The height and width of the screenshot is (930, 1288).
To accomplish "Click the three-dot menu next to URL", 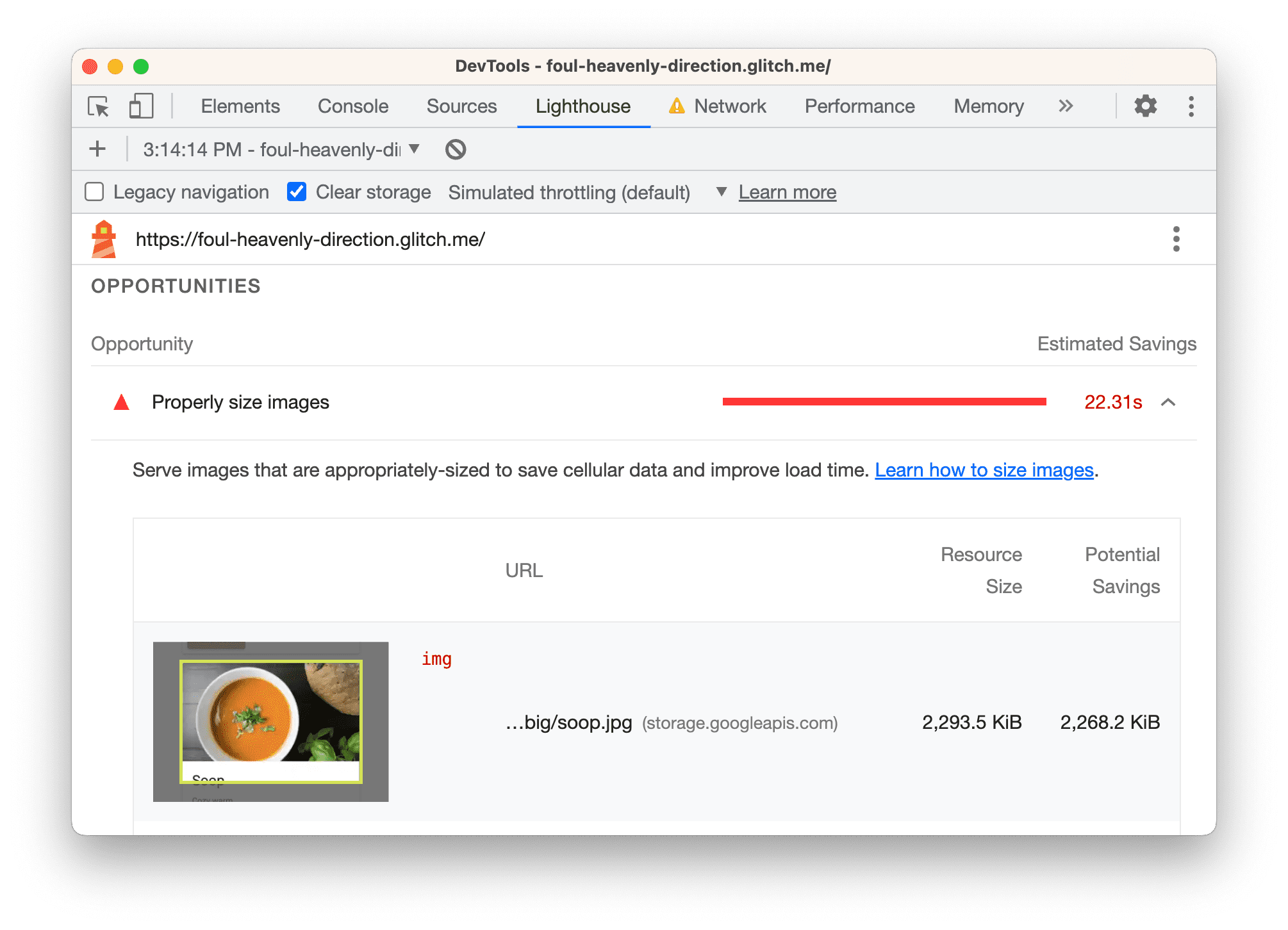I will (1175, 238).
